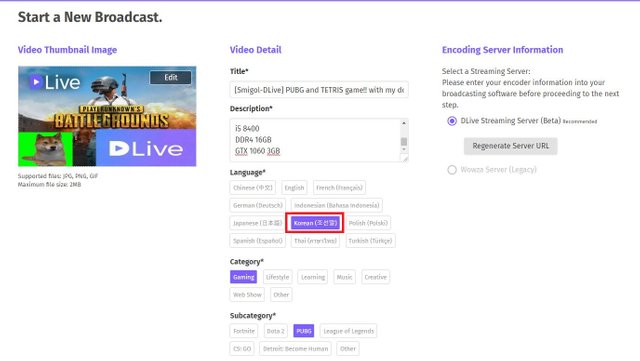
Task: Toggle the Korean language tag
Action: 315,223
